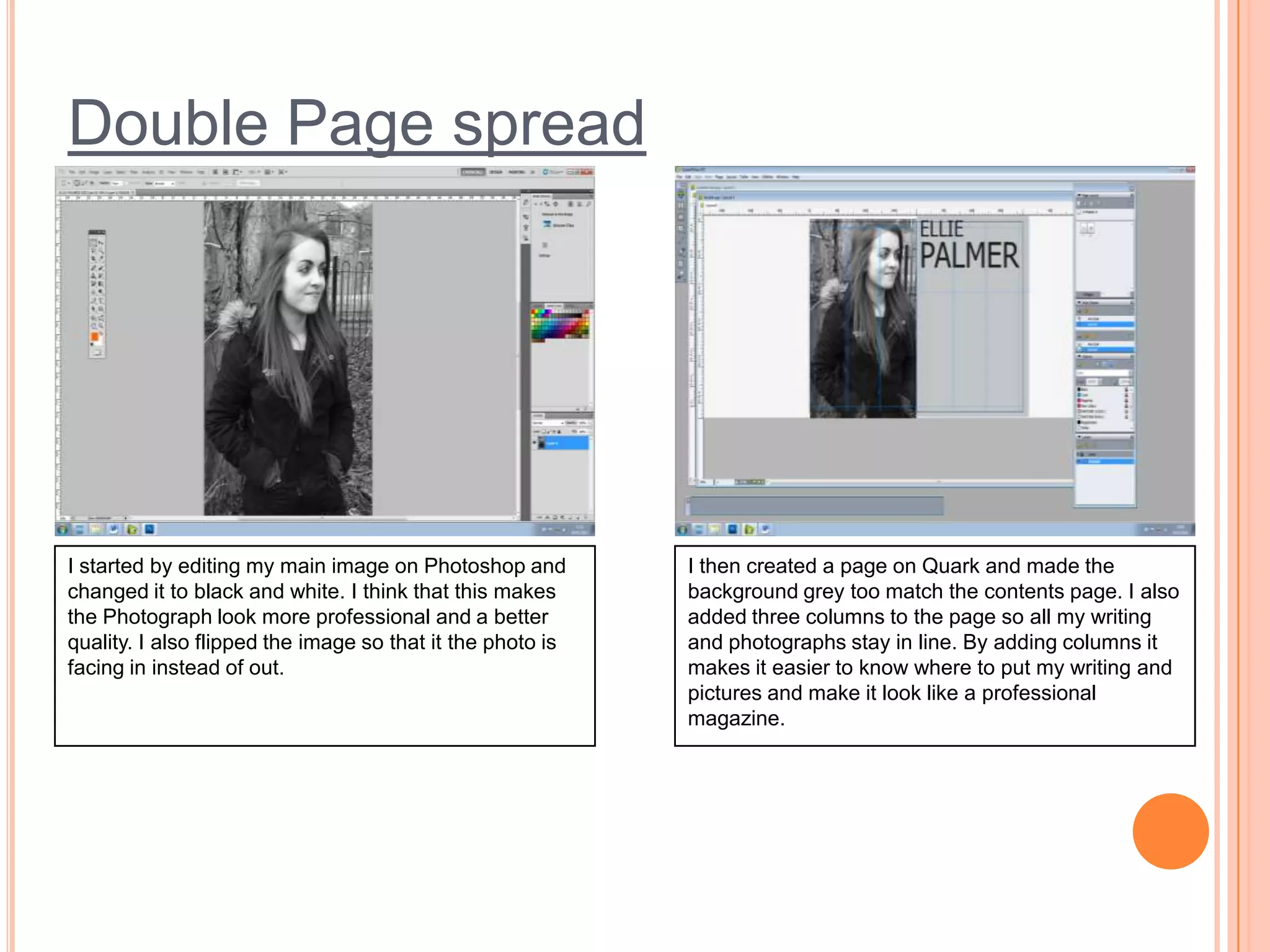Screen dimensions: 1270x952
Task: Click the Opacity field in Photoshop's Layers panel
Action: [581, 423]
